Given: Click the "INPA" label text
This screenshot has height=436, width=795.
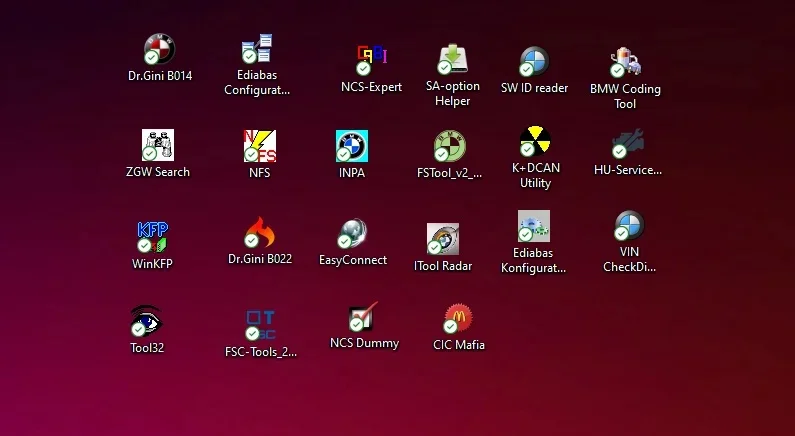Looking at the screenshot, I should pyautogui.click(x=352, y=173).
